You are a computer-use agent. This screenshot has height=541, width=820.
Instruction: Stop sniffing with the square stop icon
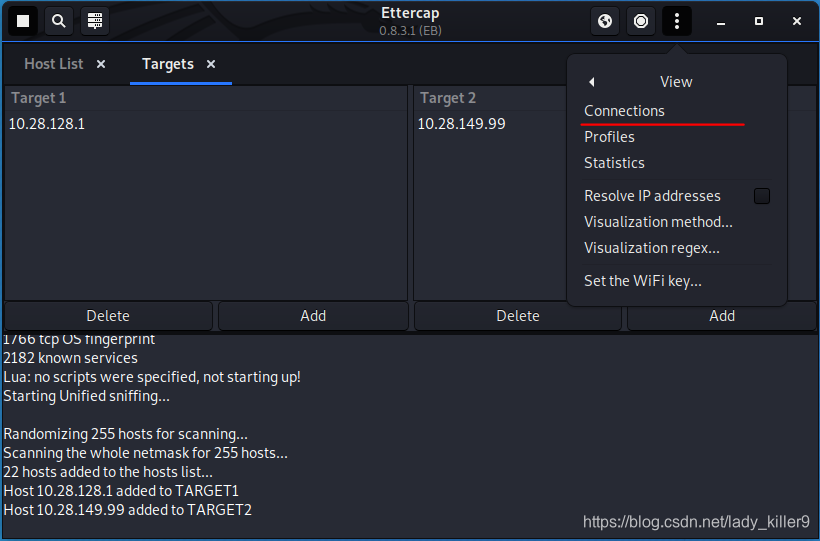coord(22,21)
